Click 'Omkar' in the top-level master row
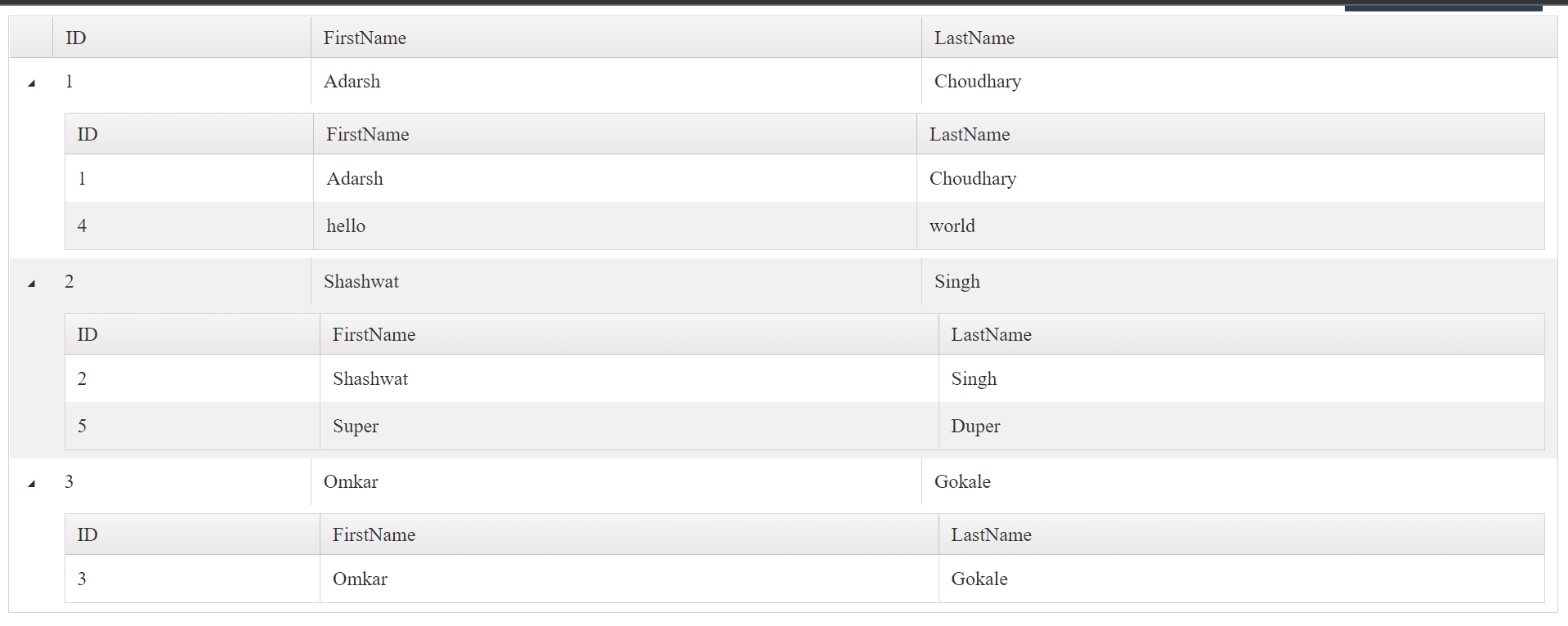This screenshot has width=1568, height=626. (x=351, y=481)
